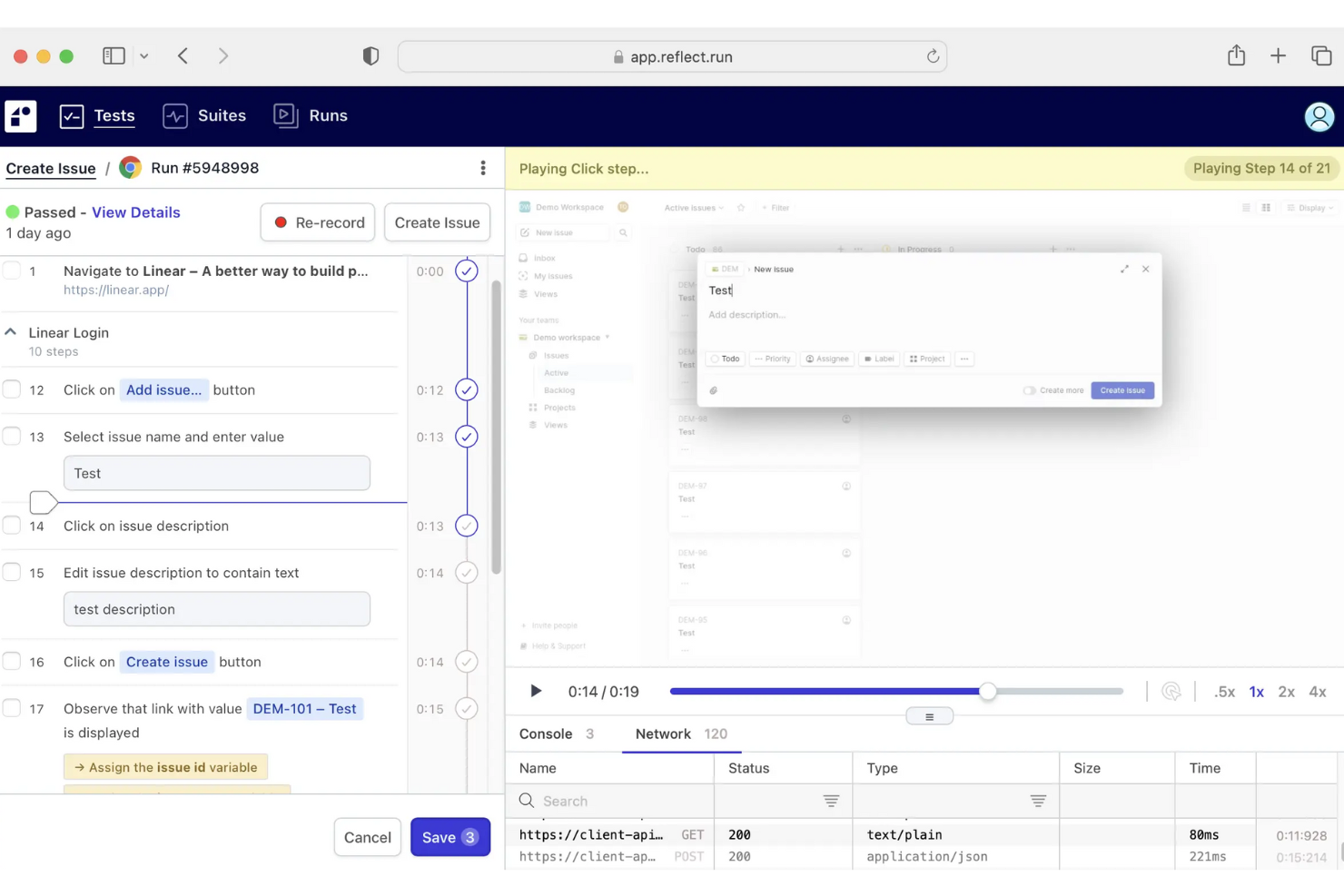This screenshot has width=1344, height=896.
Task: Click the privacy shield icon in the browser toolbar
Action: (x=371, y=55)
